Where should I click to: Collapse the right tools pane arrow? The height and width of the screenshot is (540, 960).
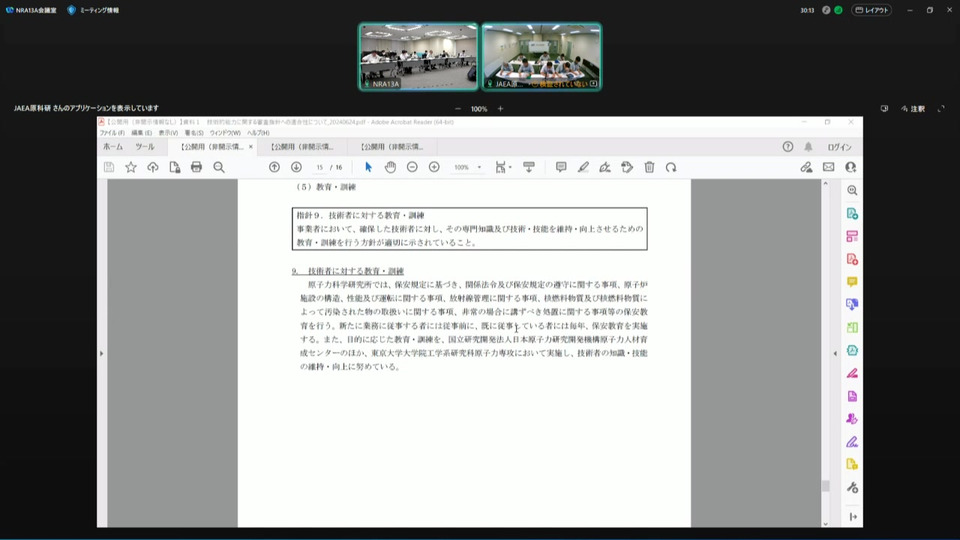(835, 353)
